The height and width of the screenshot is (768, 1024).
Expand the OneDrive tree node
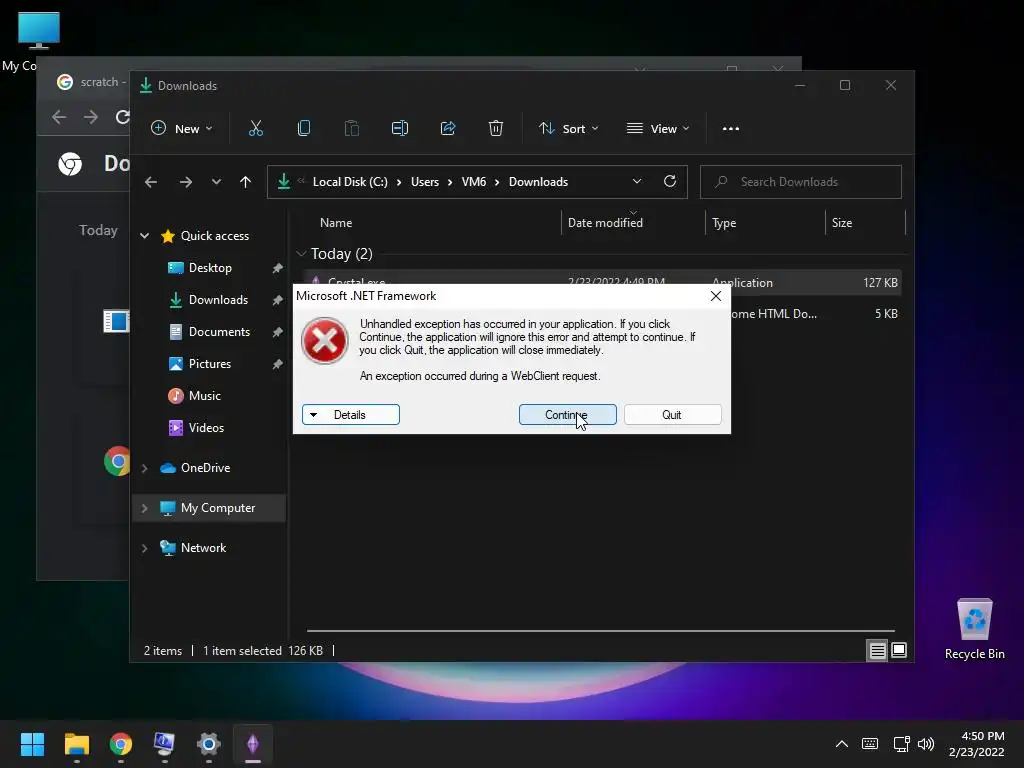(144, 468)
